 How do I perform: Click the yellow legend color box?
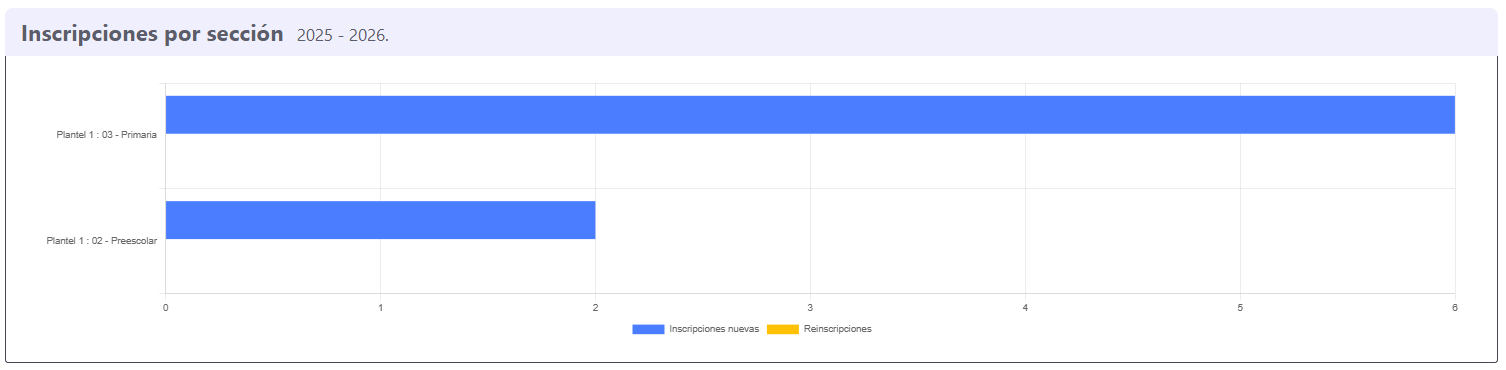point(783,330)
